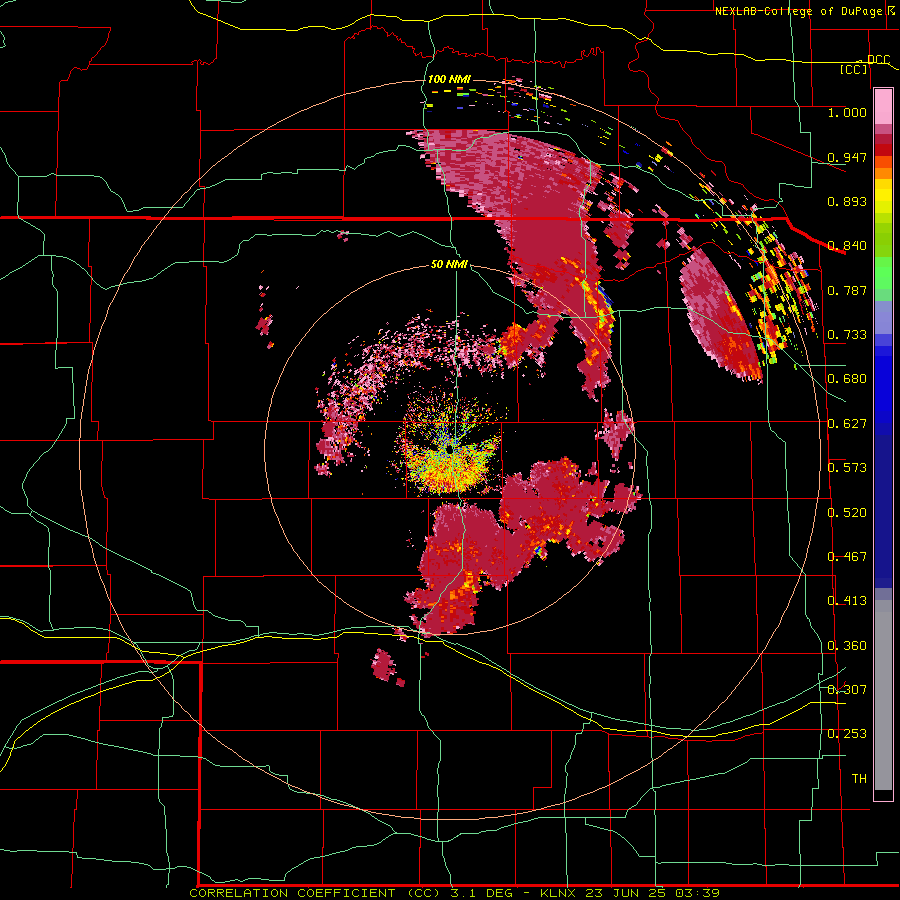
Task: Click the 0.413 color scale value
Action: [x=847, y=601]
